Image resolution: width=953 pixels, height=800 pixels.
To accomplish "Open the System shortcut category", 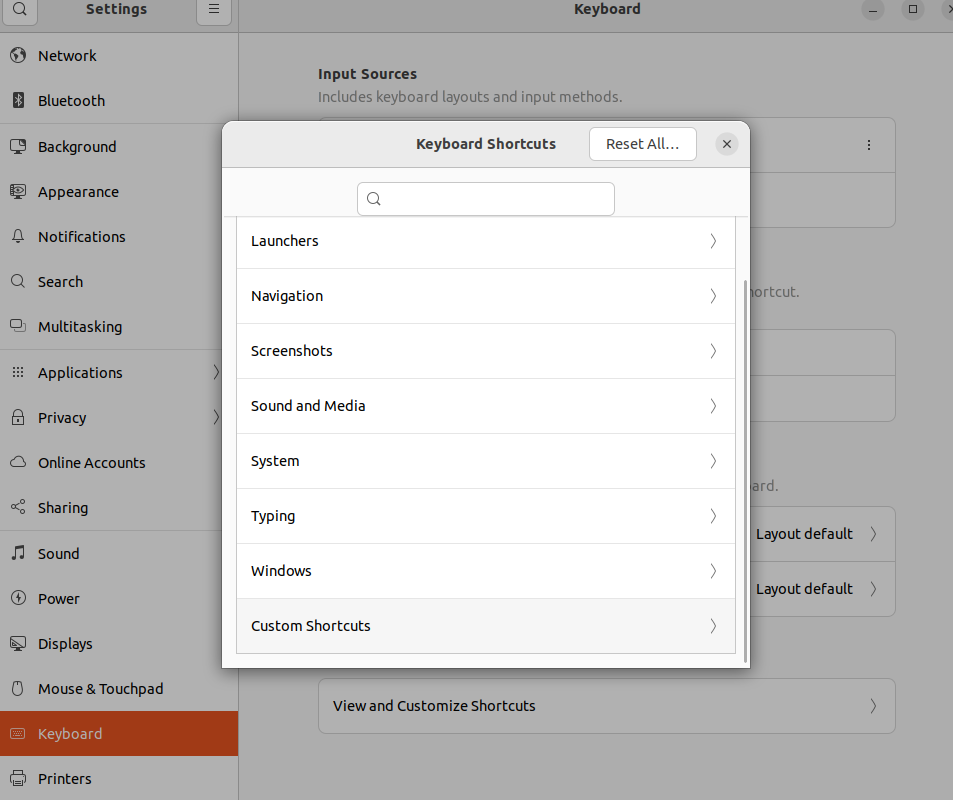I will pos(486,461).
